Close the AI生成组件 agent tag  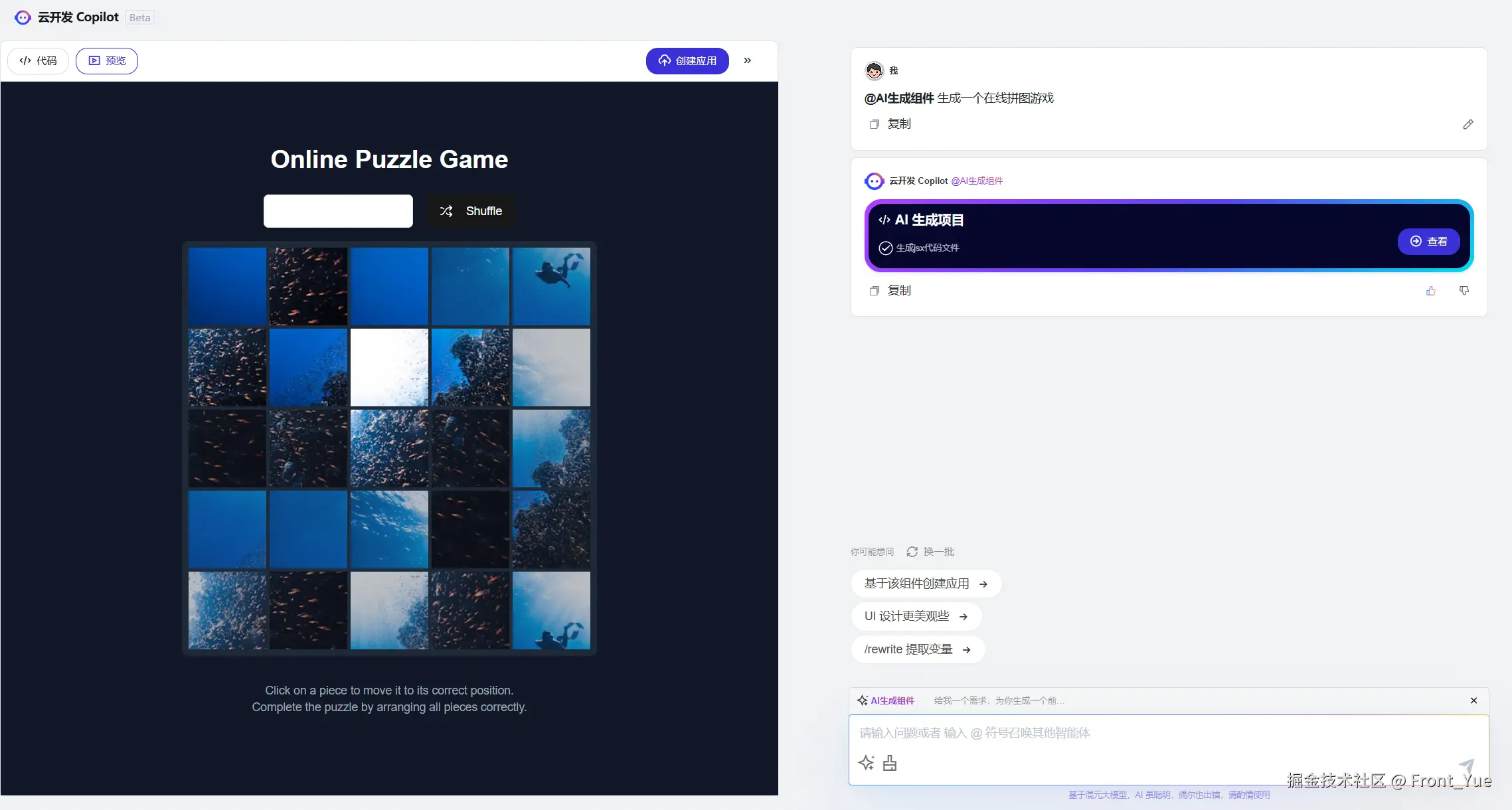click(x=1473, y=700)
